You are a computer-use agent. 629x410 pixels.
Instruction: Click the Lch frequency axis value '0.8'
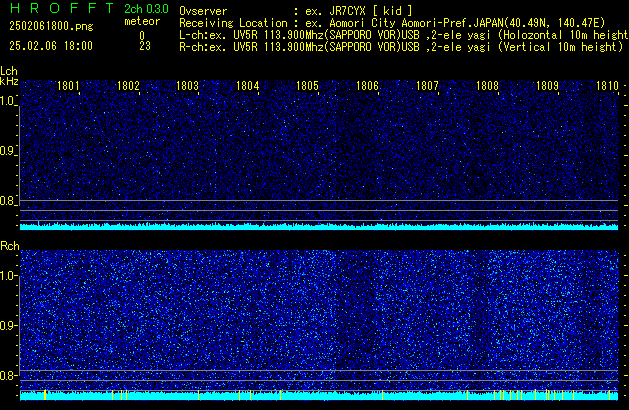click(7, 201)
